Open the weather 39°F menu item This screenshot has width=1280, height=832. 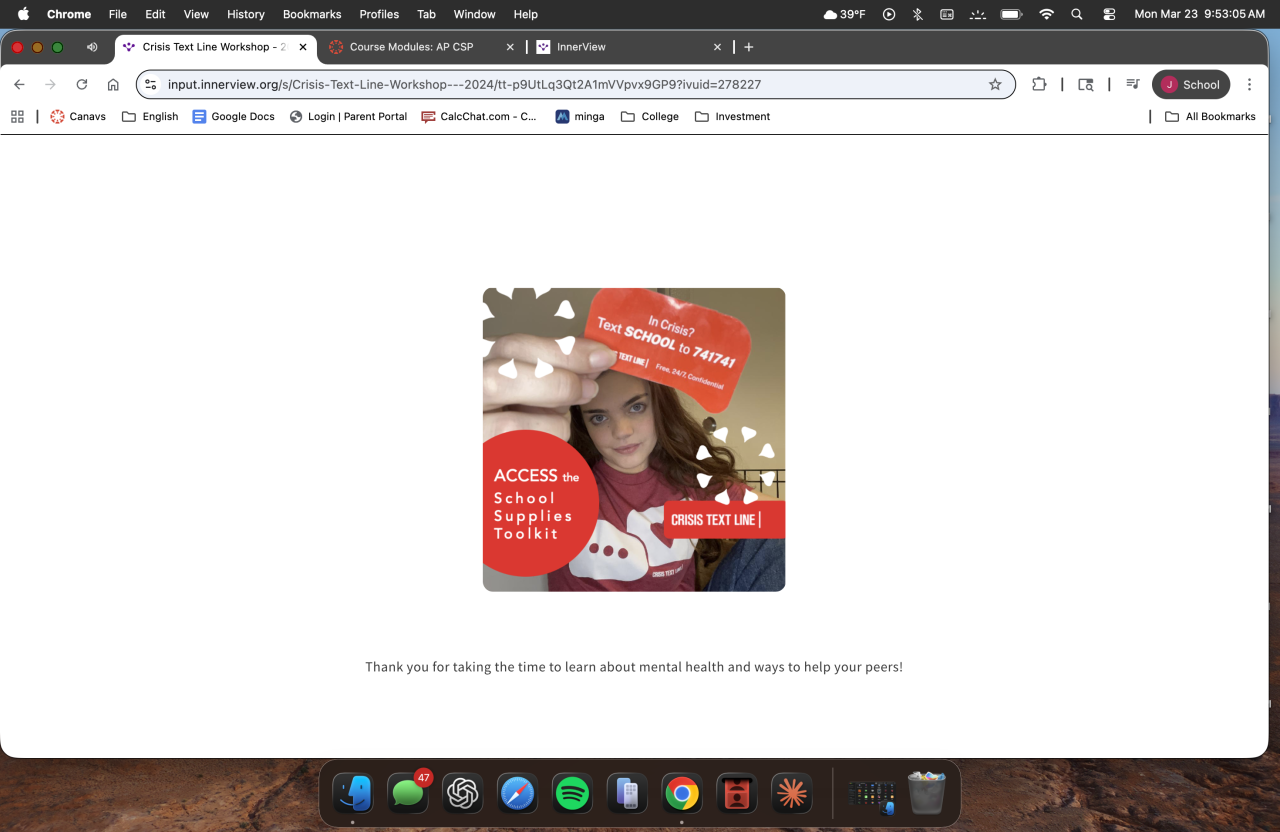tap(844, 14)
